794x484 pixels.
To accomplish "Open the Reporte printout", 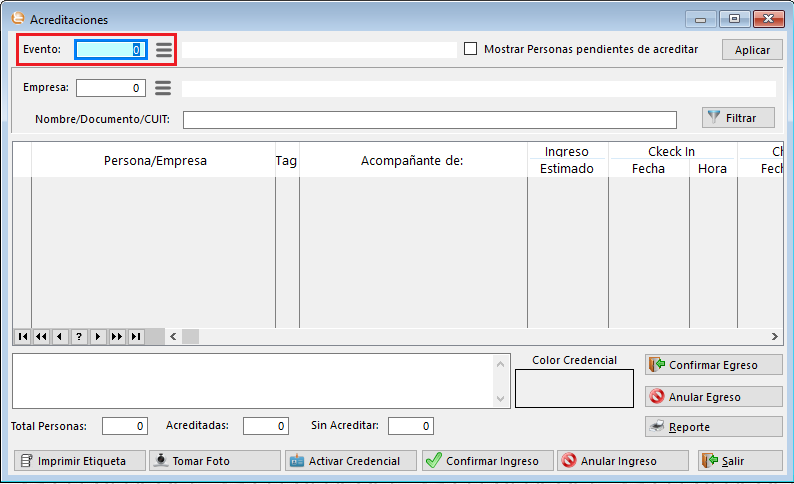I will [713, 427].
